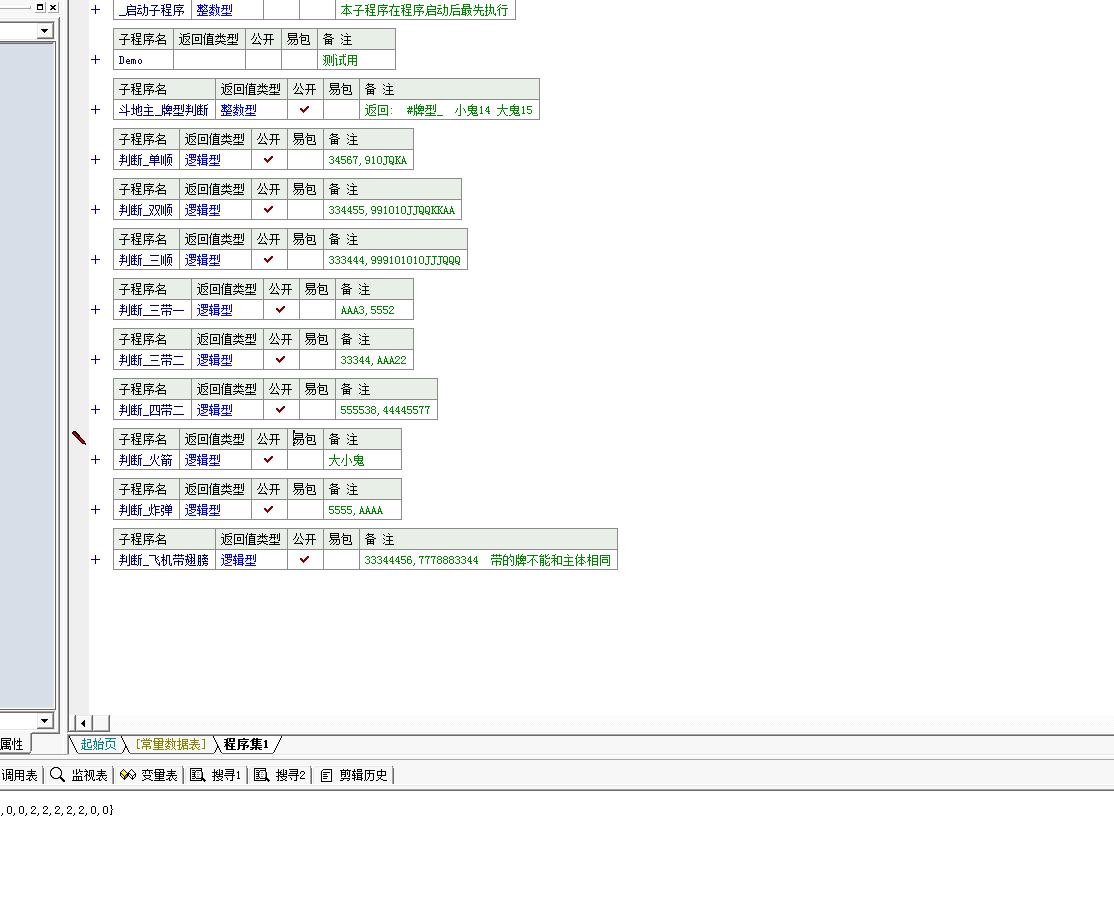Expand the Demo subroutine with its plus sign
Viewport: 1114px width, 915px height.
point(96,60)
